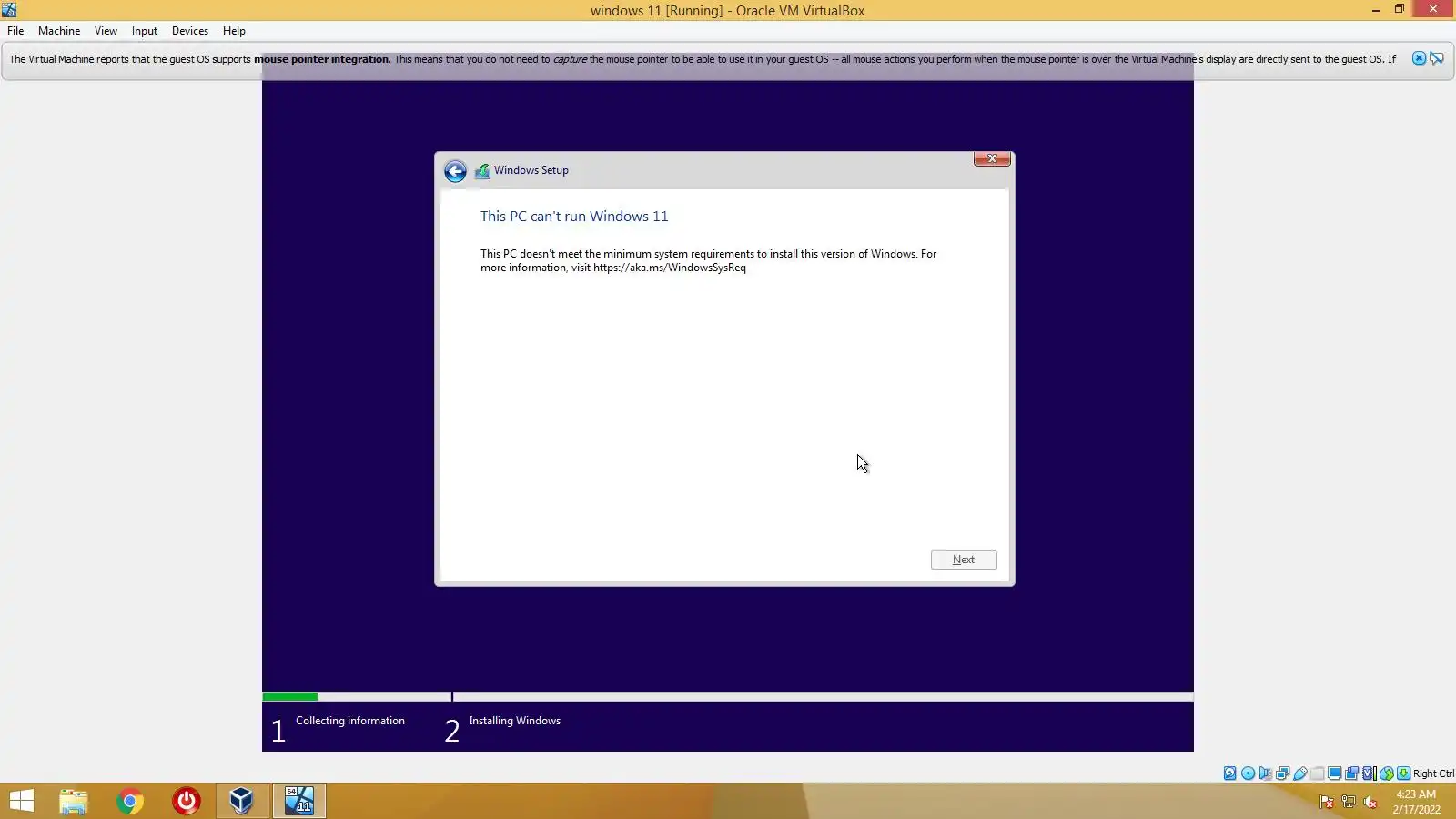Click the Windows Setup title icon
Viewport: 1456px width, 819px height.
(482, 171)
